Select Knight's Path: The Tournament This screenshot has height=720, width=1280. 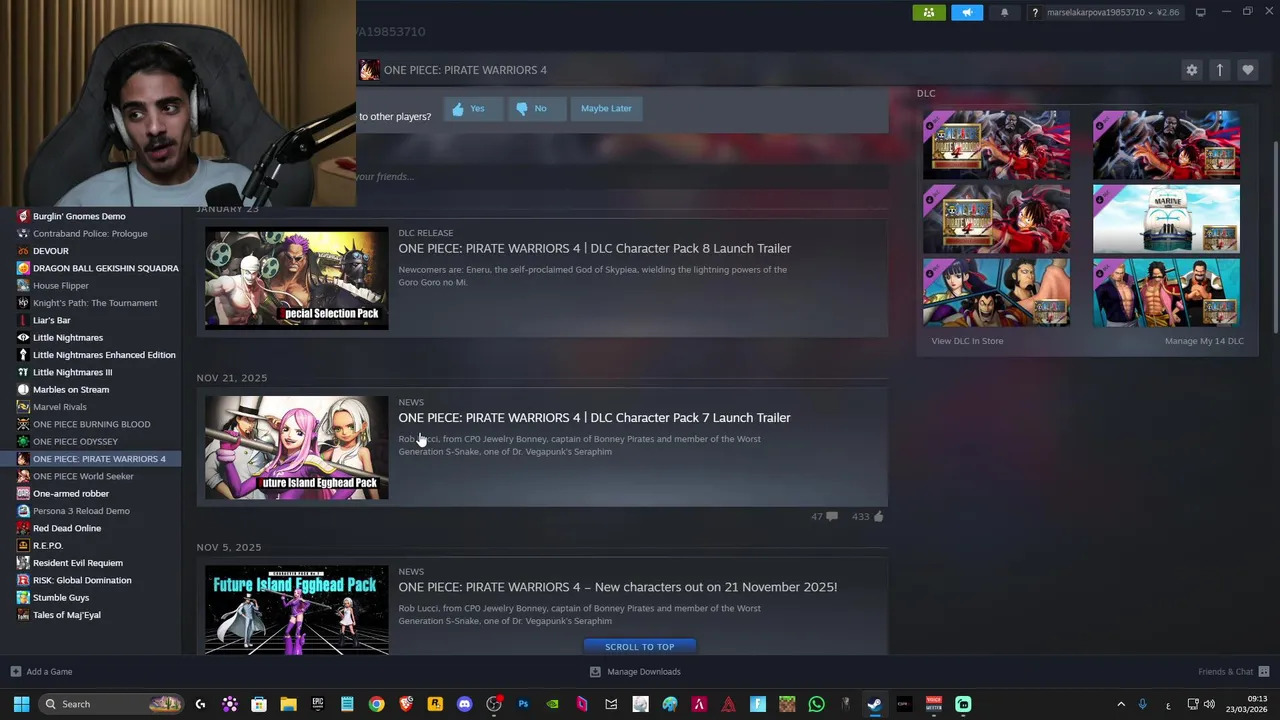pos(95,303)
